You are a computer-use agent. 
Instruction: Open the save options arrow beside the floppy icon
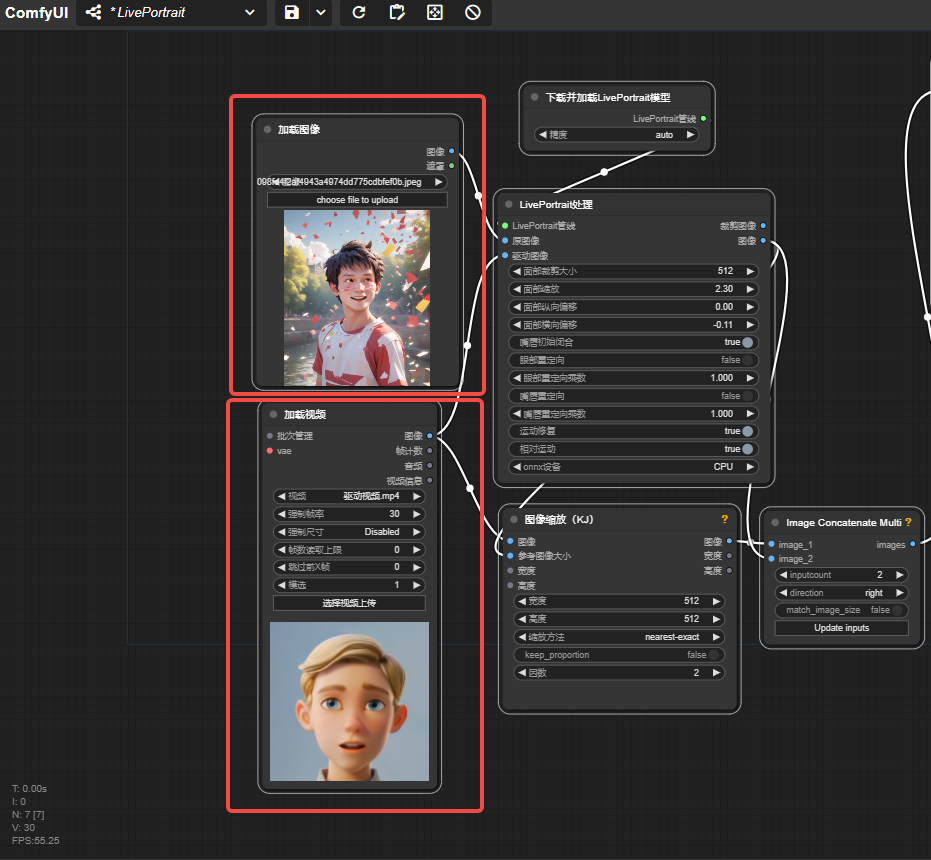(321, 12)
